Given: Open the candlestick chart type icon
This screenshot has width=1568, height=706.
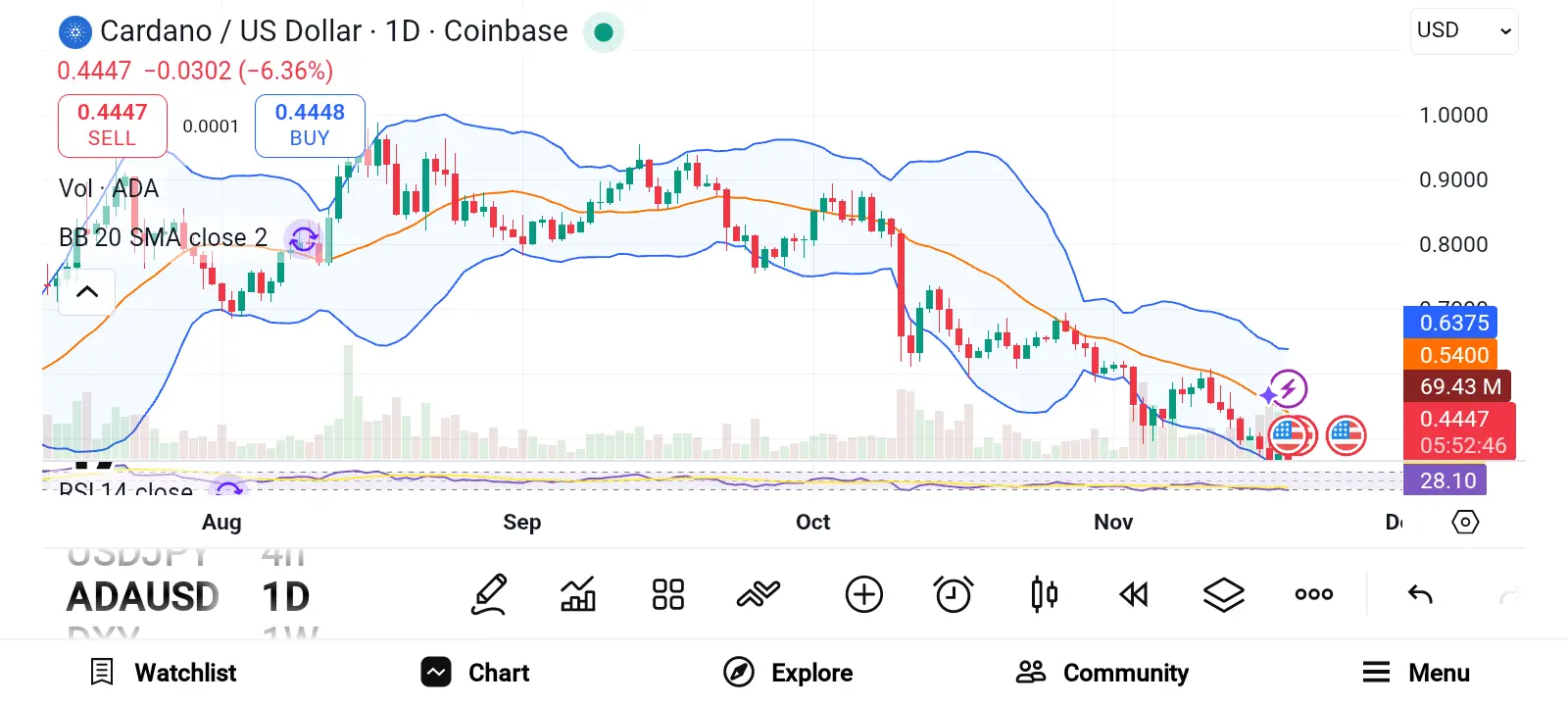Looking at the screenshot, I should 1044,594.
